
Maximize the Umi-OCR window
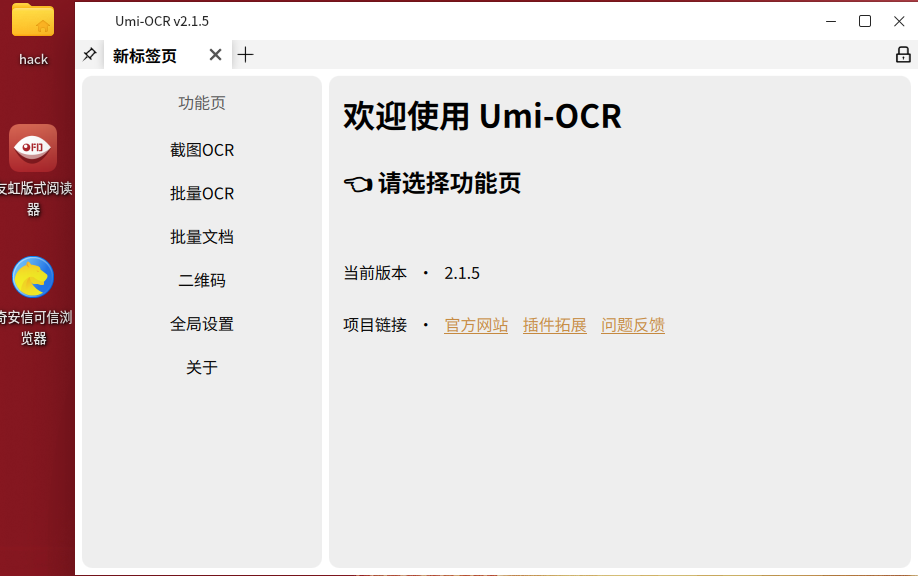865,21
